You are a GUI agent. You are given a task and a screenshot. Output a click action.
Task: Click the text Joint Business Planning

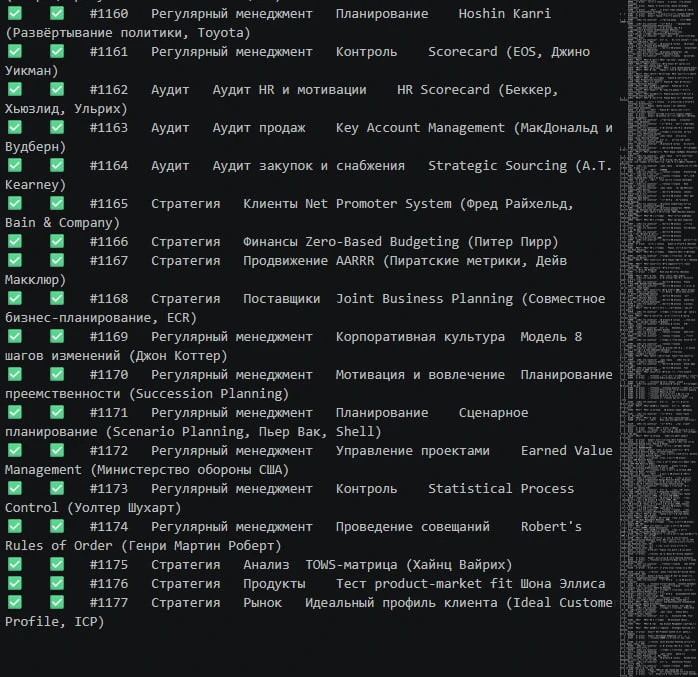tap(424, 299)
